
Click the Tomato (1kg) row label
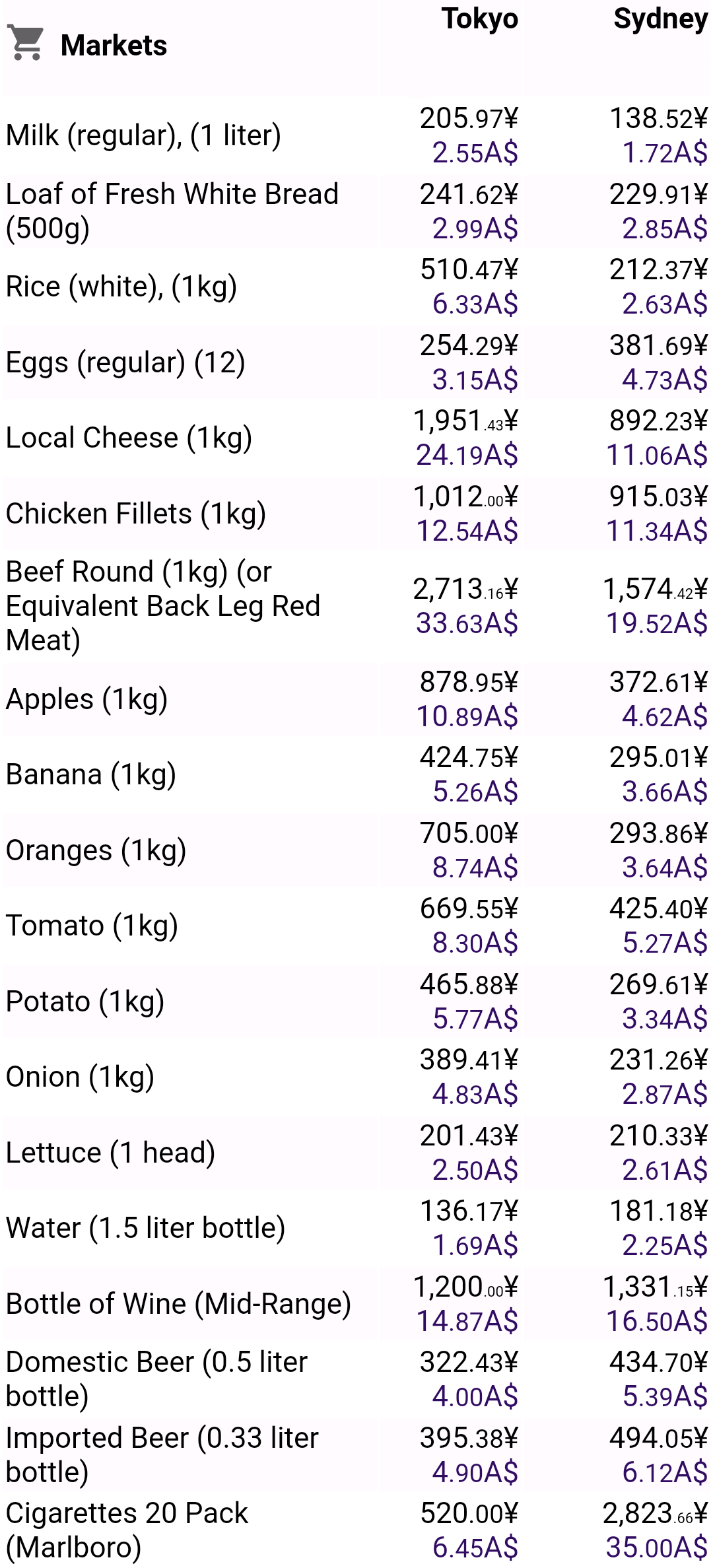92,926
